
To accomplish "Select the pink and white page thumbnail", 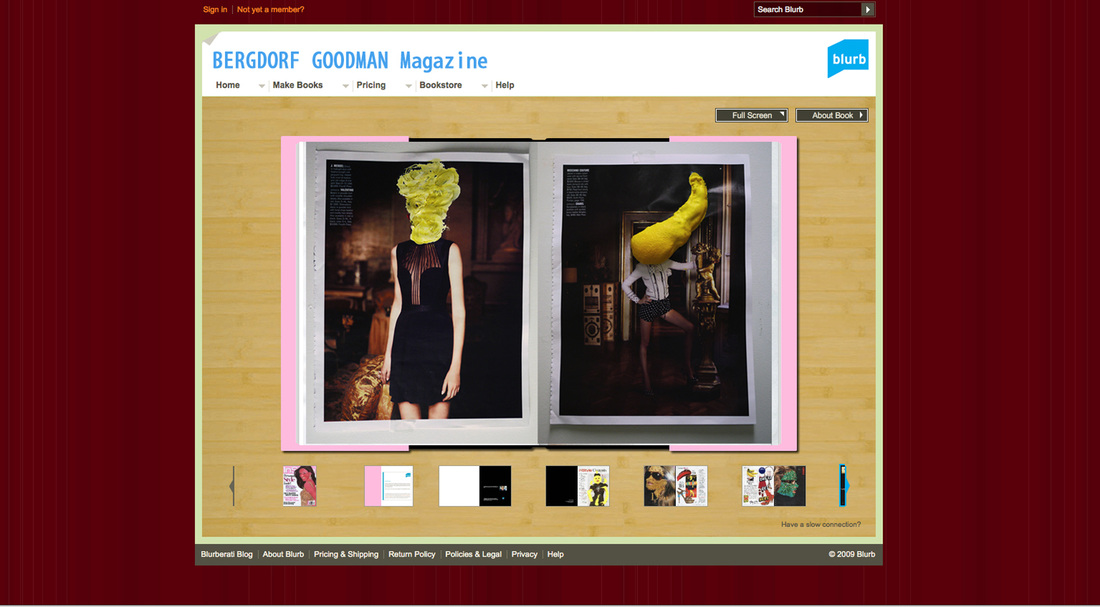I will pyautogui.click(x=389, y=486).
